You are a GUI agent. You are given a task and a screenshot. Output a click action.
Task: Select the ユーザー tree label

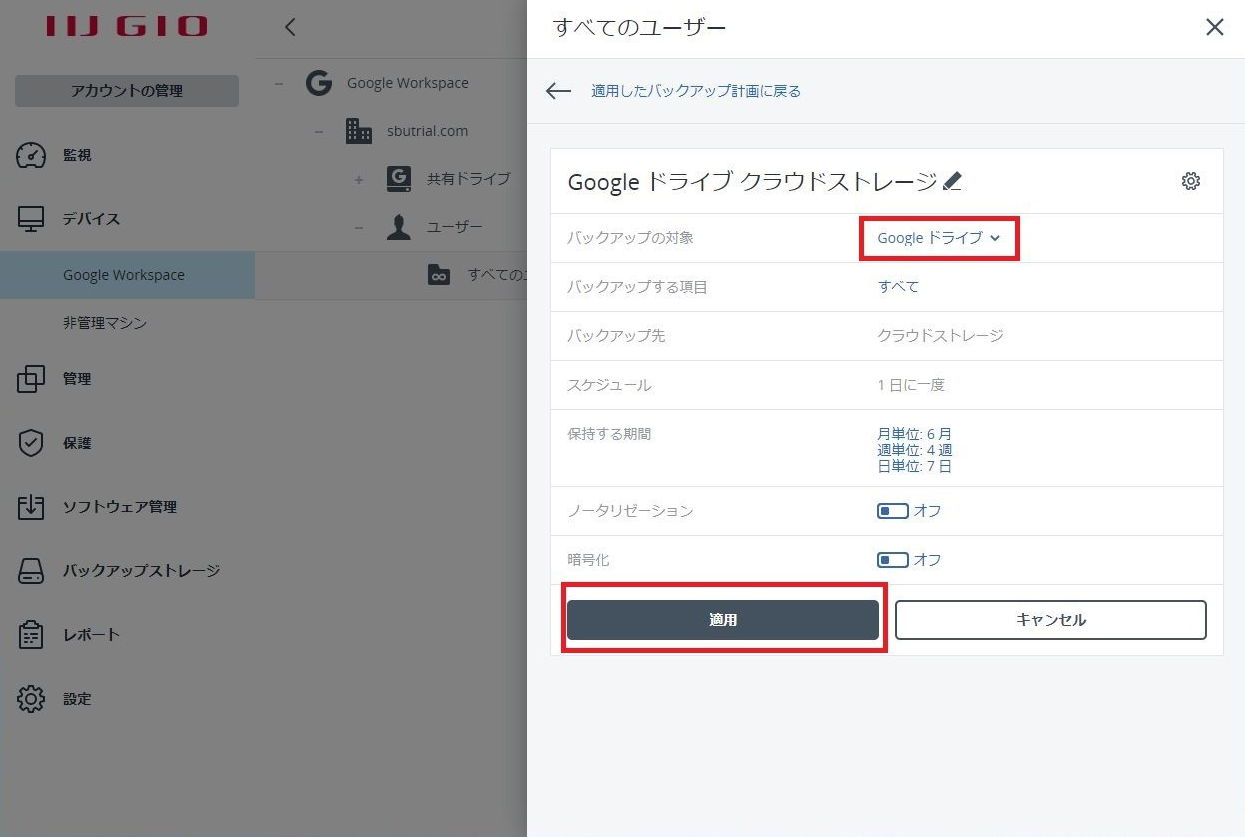coord(455,227)
